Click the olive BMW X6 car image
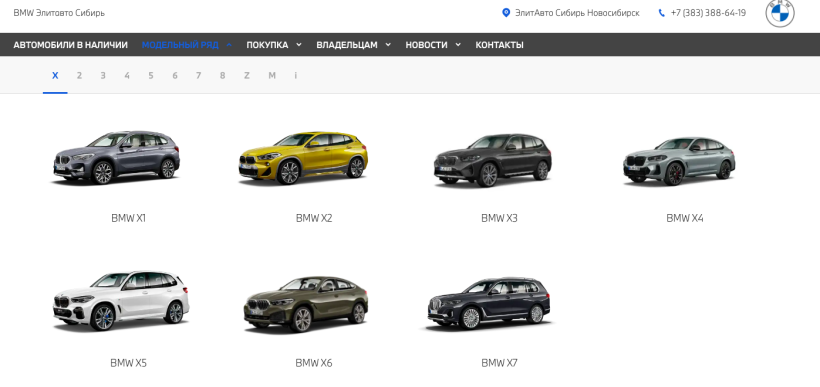The width and height of the screenshot is (820, 387). [306, 304]
